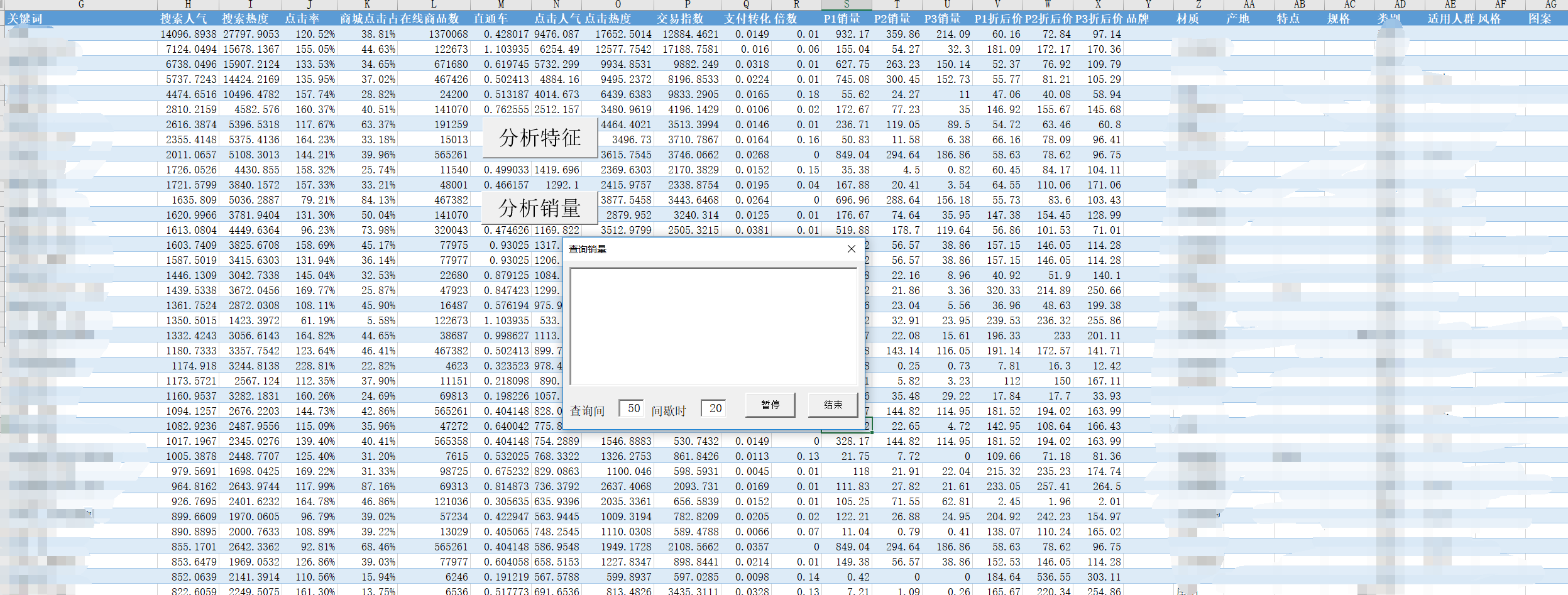Image resolution: width=1568 pixels, height=595 pixels.
Task: Select cell with value 17652.5014
Action: click(618, 34)
